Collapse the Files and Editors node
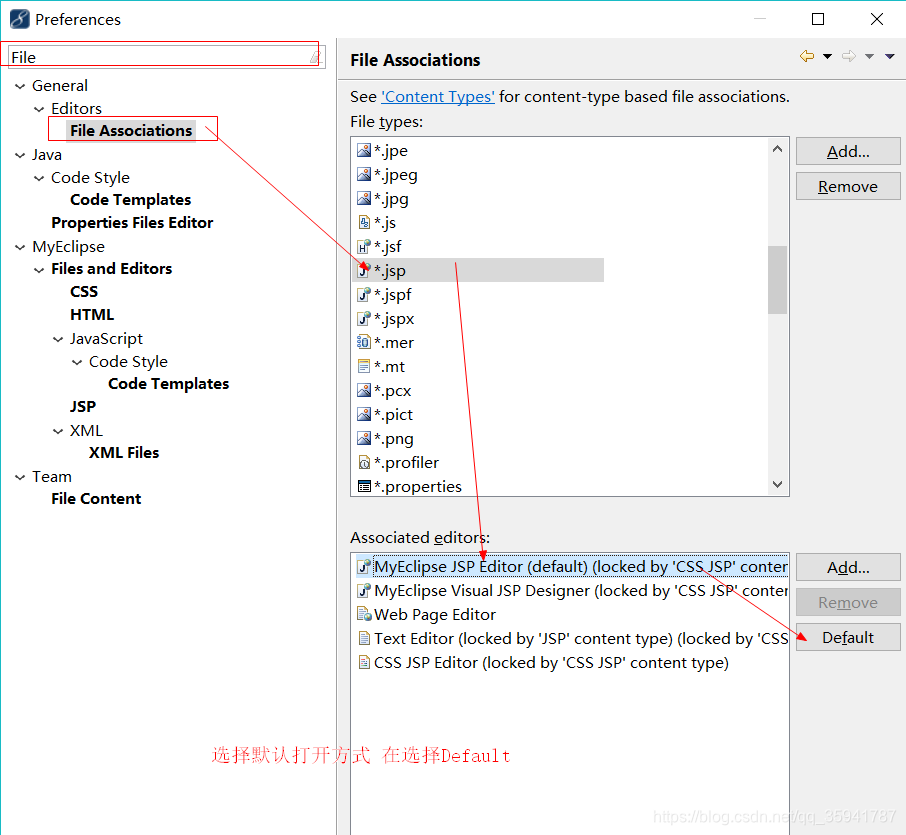906x835 pixels. tap(39, 270)
